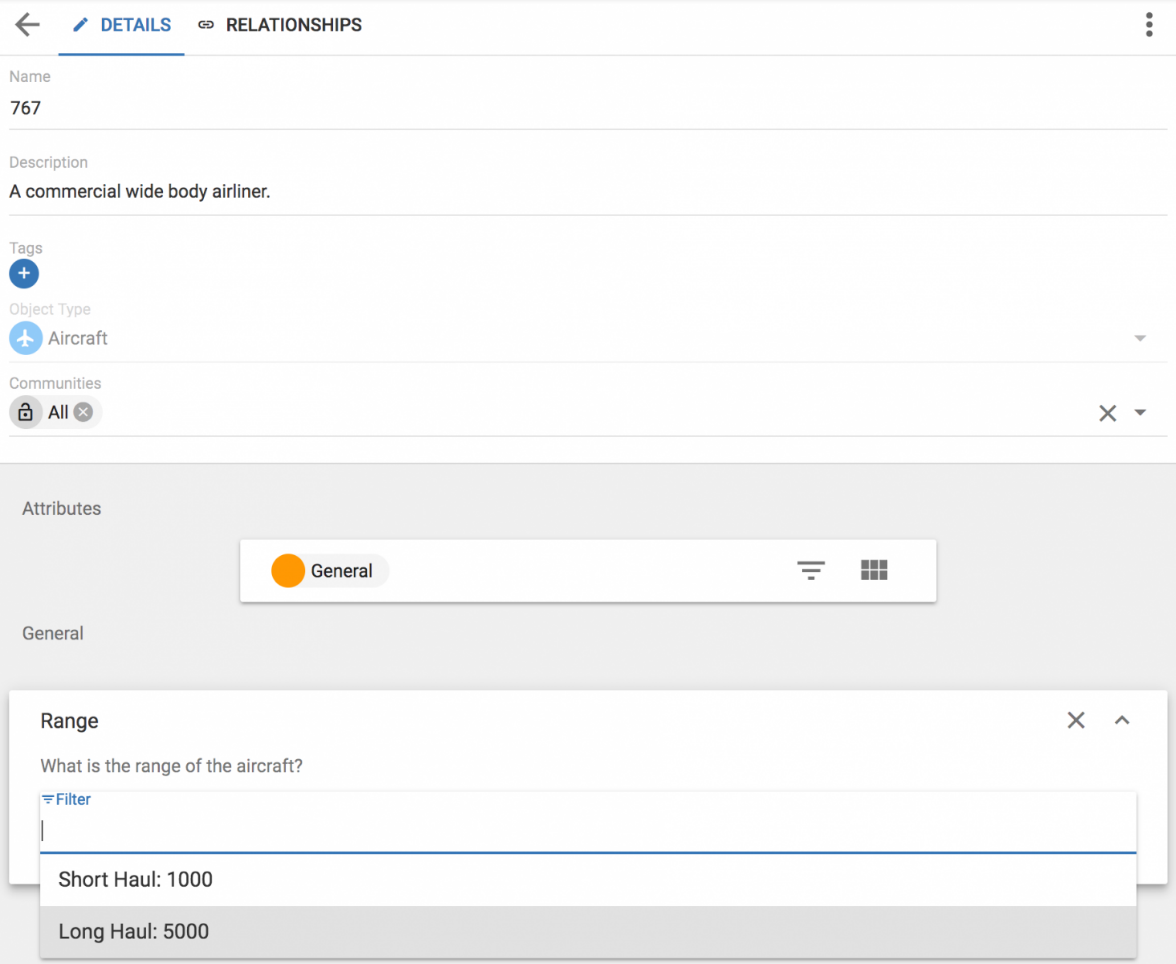The height and width of the screenshot is (964, 1176).
Task: Clear the Range attribute value
Action: 1076,720
